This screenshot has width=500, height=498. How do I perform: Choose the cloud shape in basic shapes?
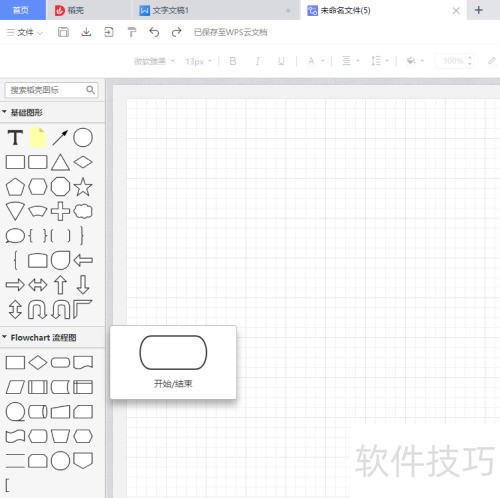point(83,211)
